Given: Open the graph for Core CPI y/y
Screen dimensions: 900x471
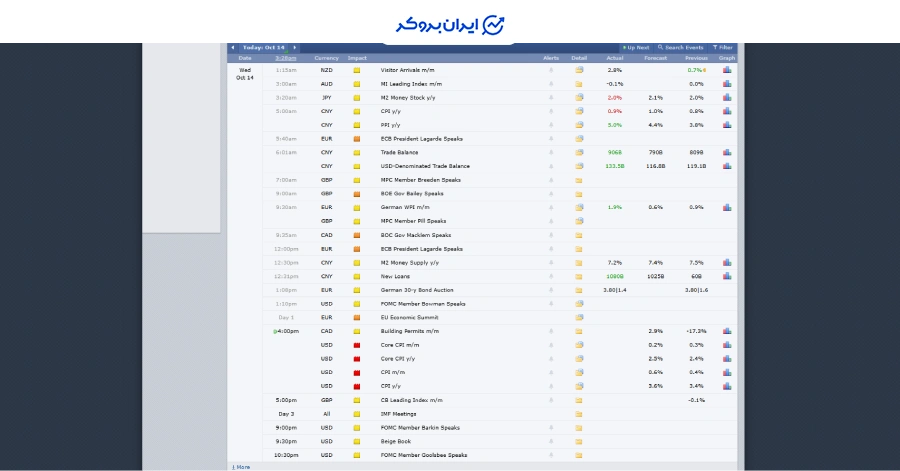Looking at the screenshot, I should (x=727, y=359).
